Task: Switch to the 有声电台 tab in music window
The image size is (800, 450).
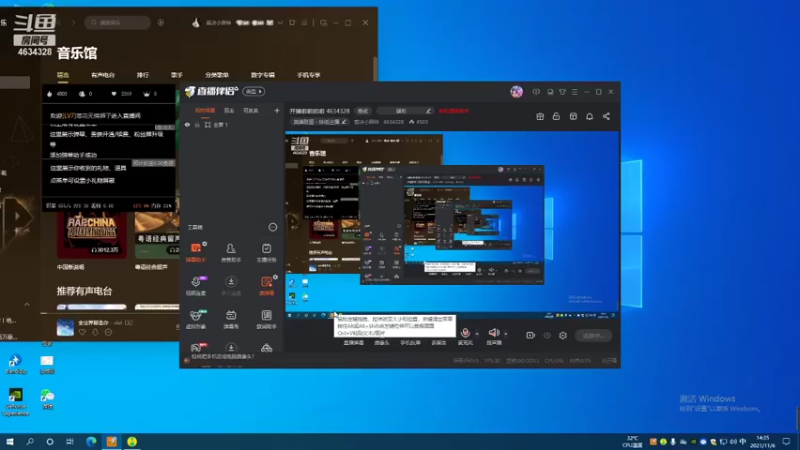Action: pyautogui.click(x=103, y=75)
